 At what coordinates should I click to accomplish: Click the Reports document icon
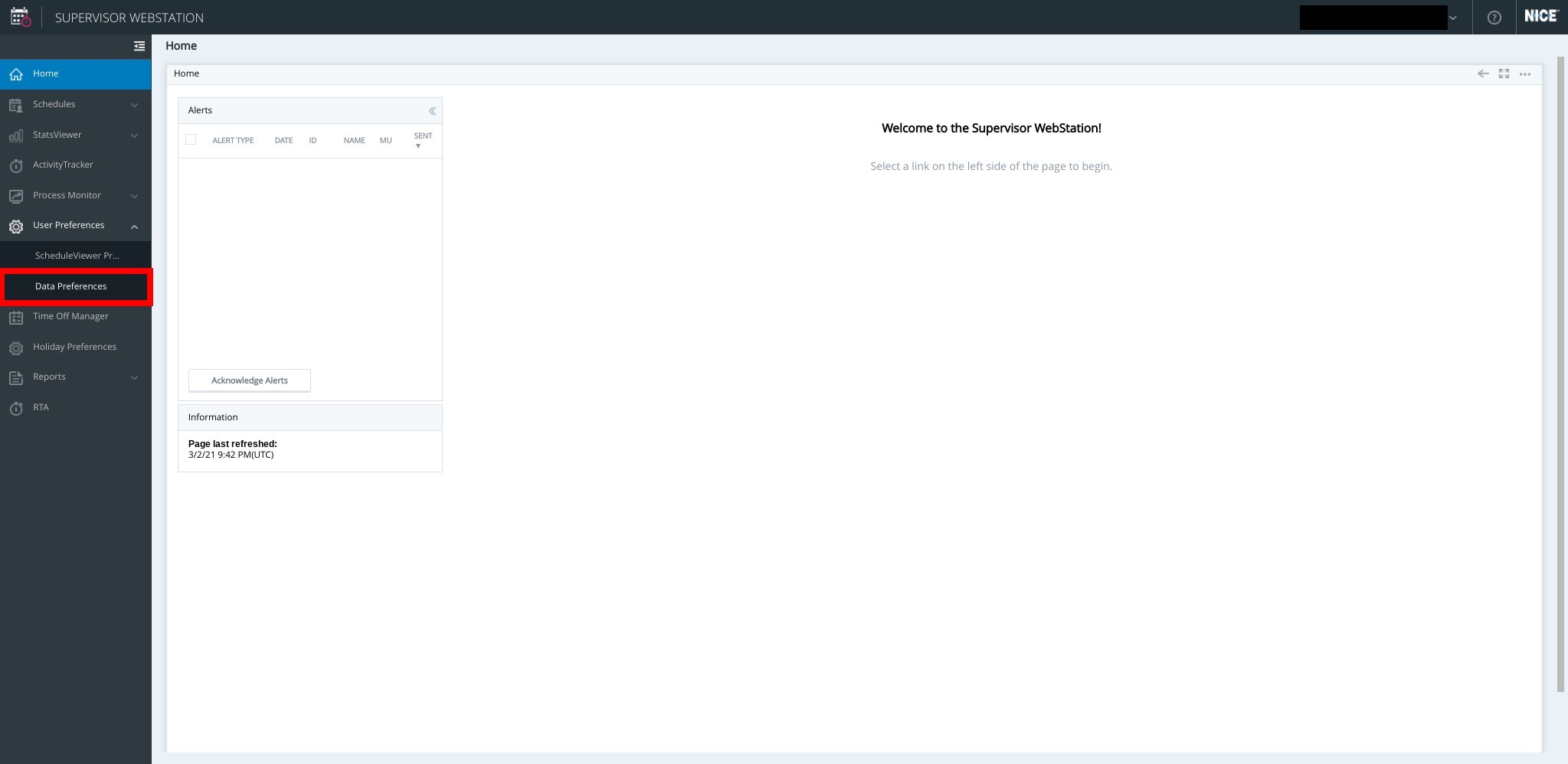[x=16, y=377]
